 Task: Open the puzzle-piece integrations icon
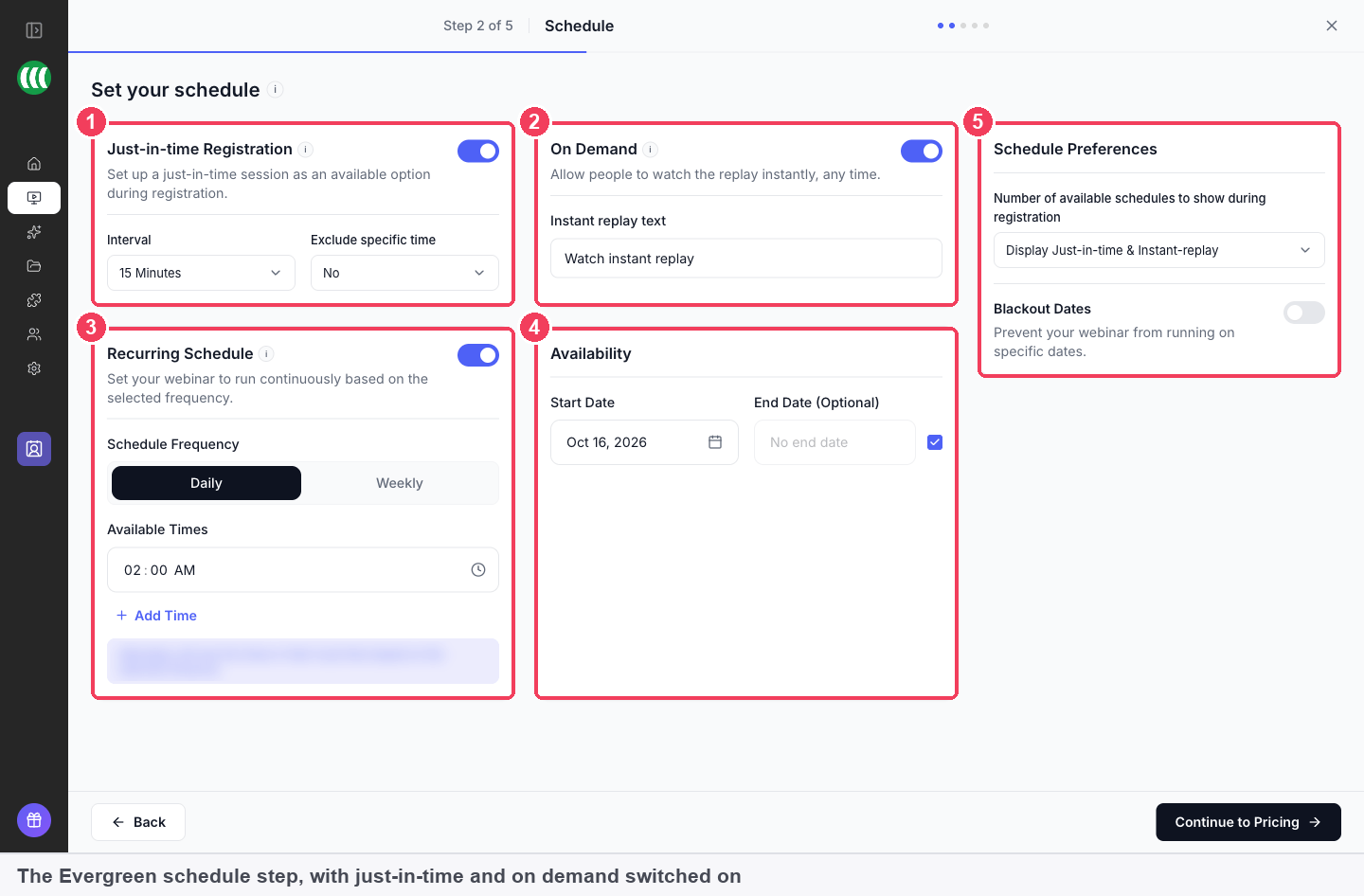(x=34, y=300)
